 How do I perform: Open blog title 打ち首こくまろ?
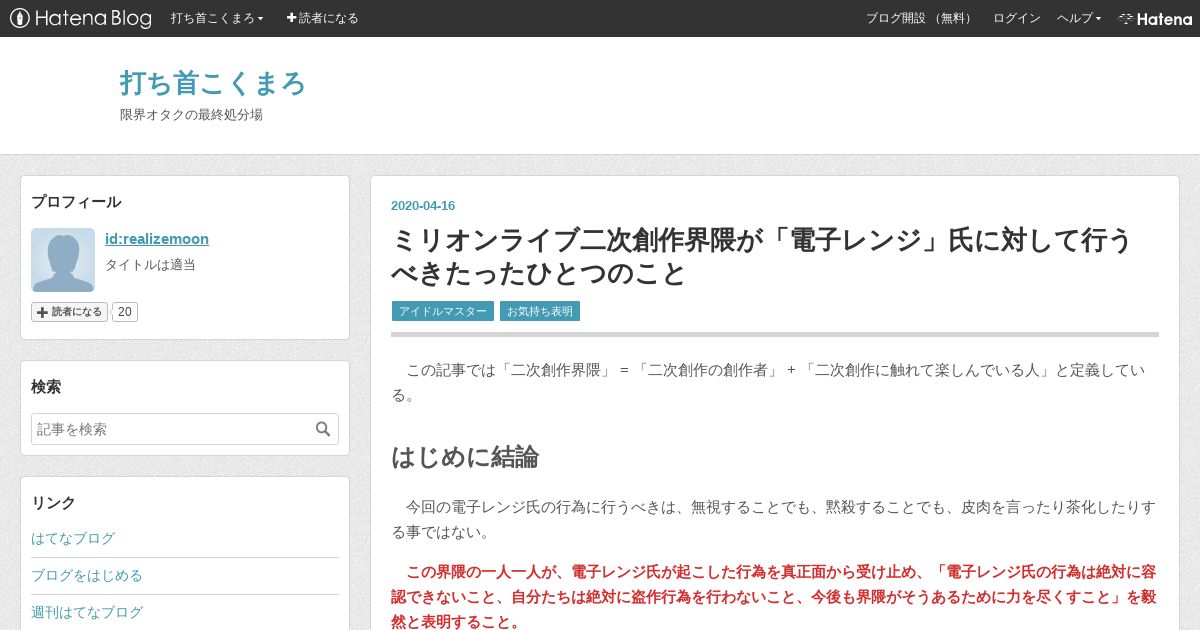pyautogui.click(x=212, y=83)
